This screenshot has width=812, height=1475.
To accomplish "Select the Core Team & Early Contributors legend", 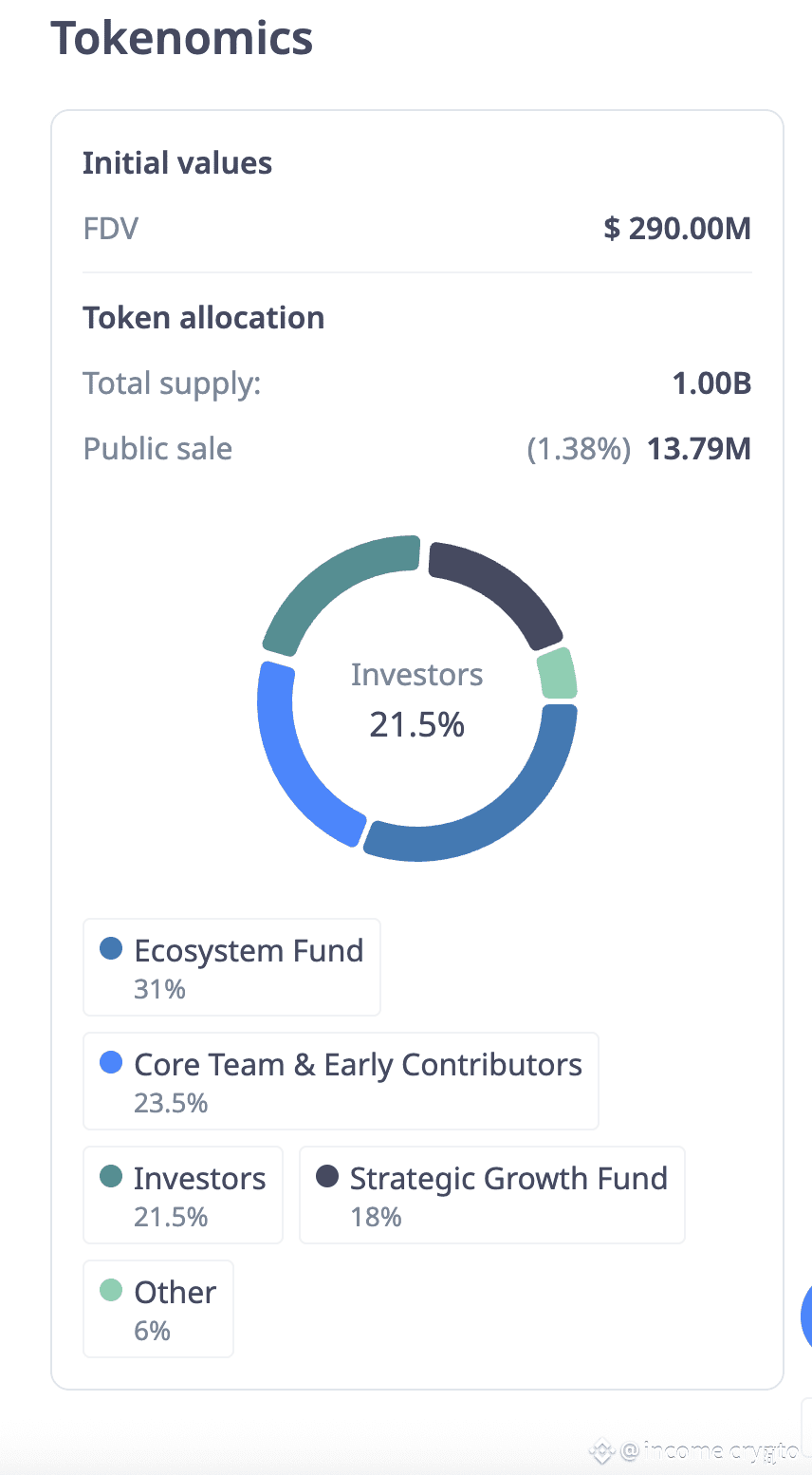I will (341, 1081).
